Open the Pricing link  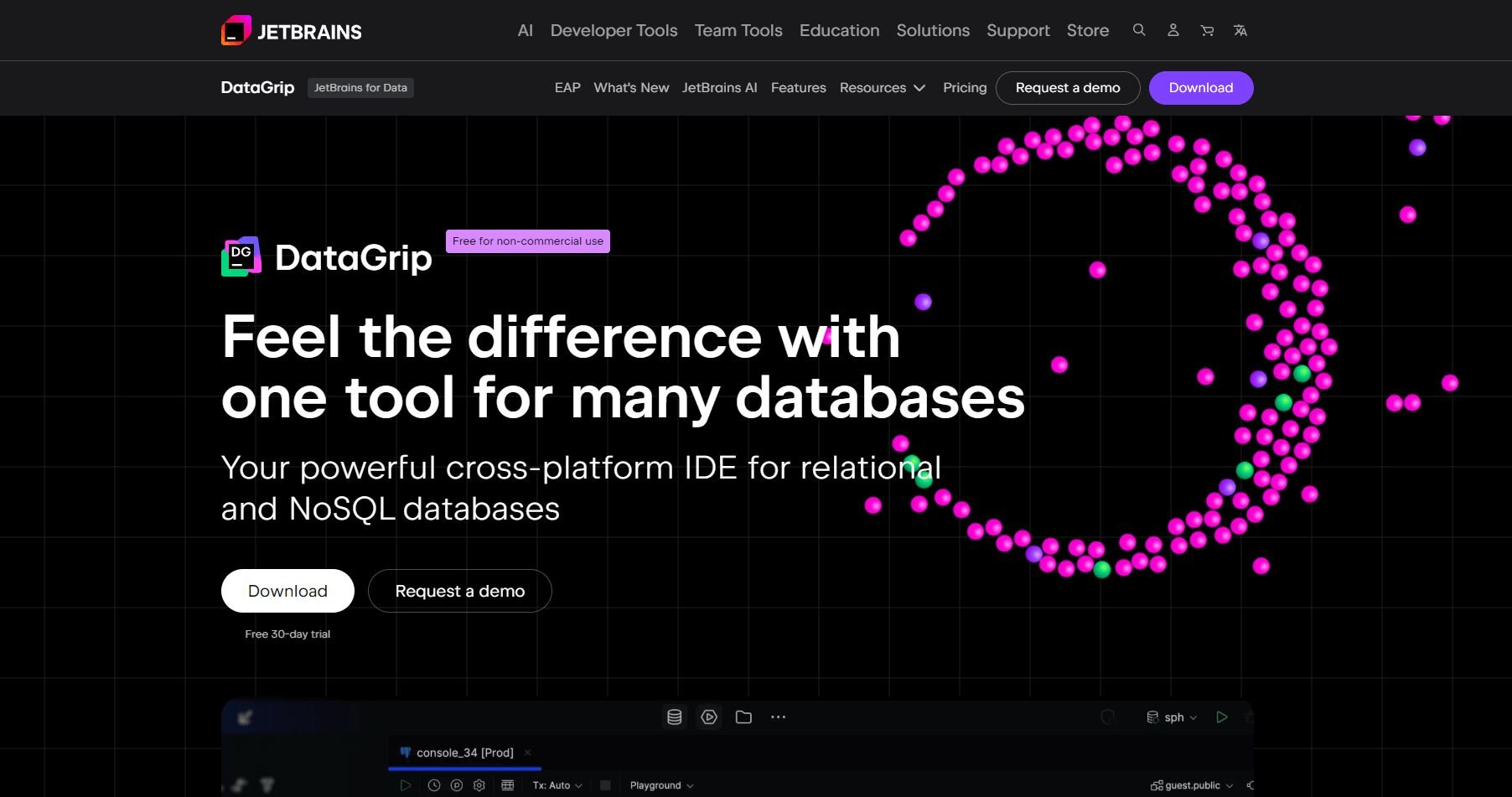965,88
